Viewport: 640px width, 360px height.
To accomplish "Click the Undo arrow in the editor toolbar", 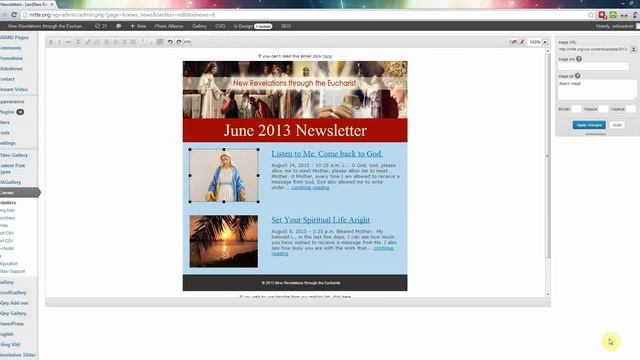I will click(170, 42).
